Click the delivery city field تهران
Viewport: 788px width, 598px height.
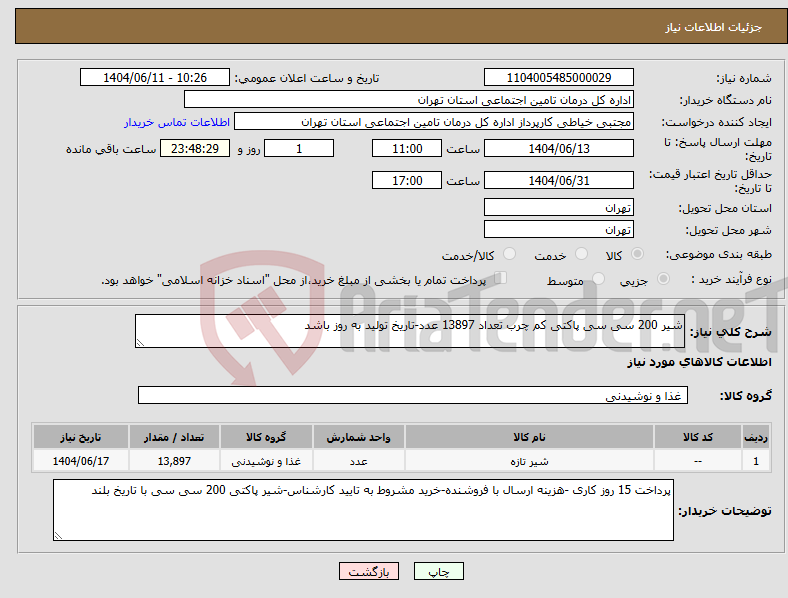[x=559, y=229]
